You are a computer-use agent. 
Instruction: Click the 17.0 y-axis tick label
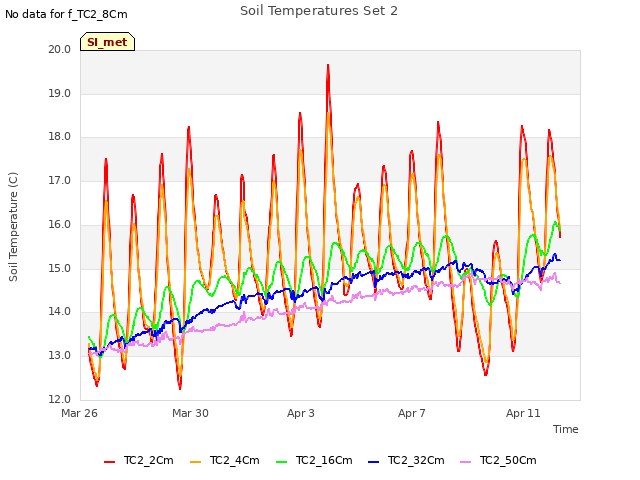(60, 180)
